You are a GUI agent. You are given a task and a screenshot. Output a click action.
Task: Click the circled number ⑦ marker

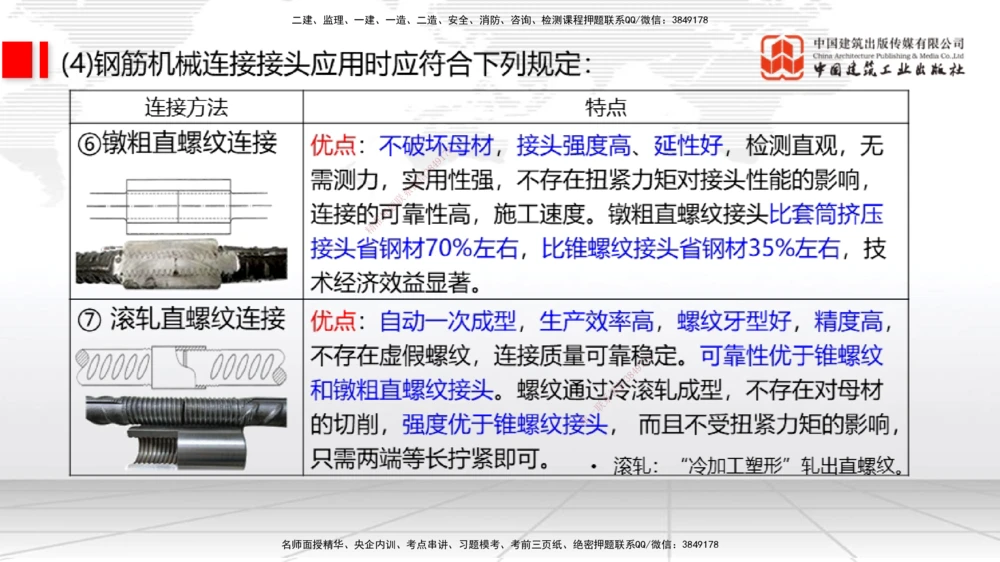click(x=88, y=319)
